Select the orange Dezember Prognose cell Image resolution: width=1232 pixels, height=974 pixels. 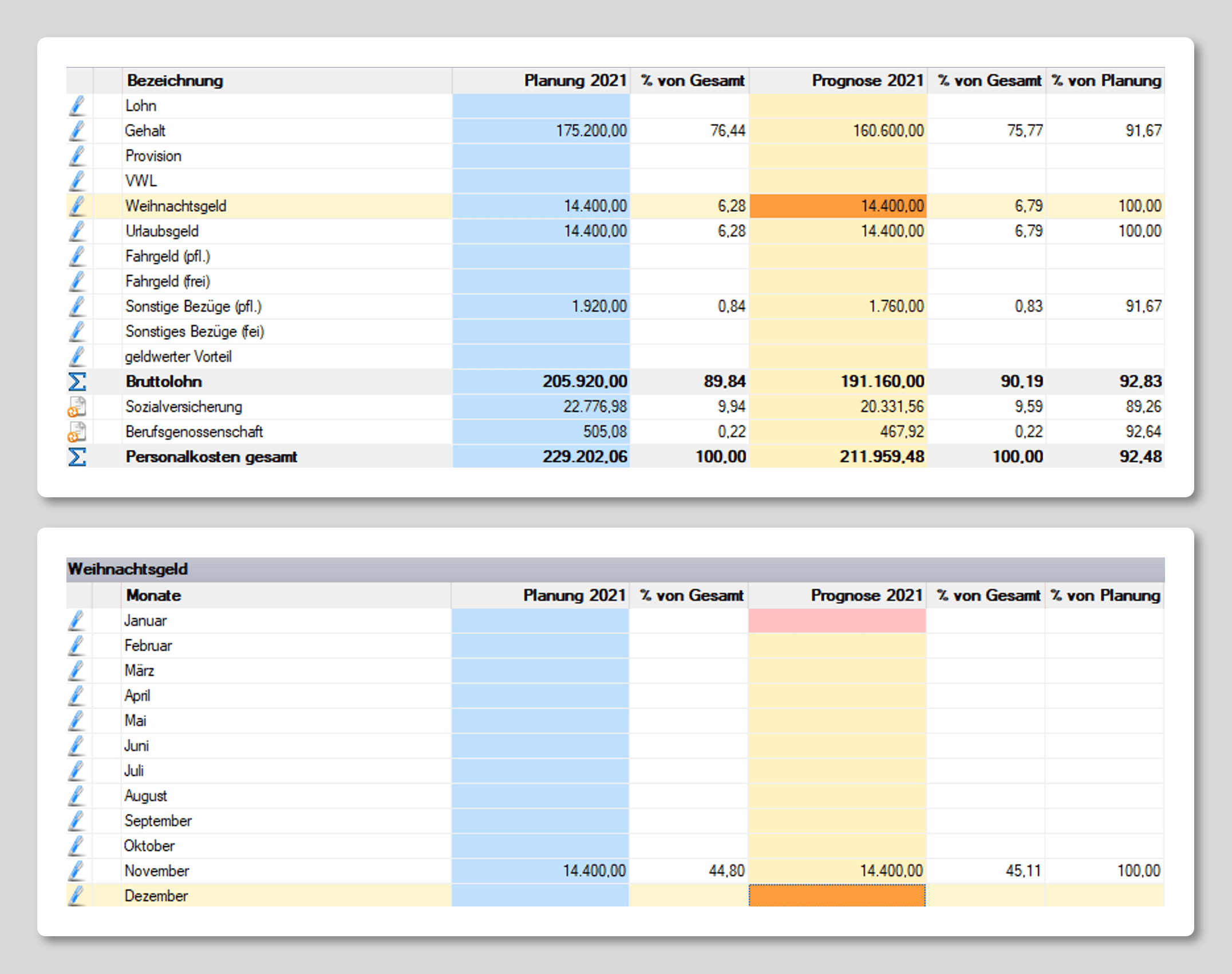(x=838, y=896)
